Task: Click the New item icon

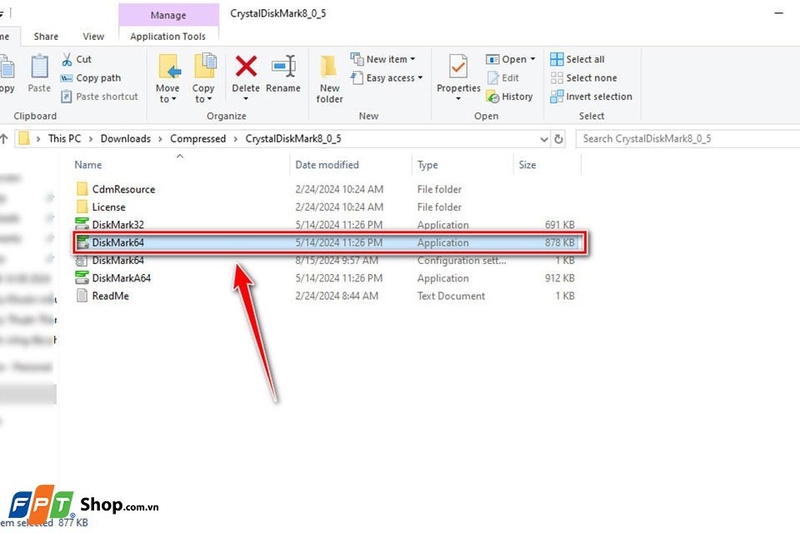Action: pyautogui.click(x=357, y=59)
